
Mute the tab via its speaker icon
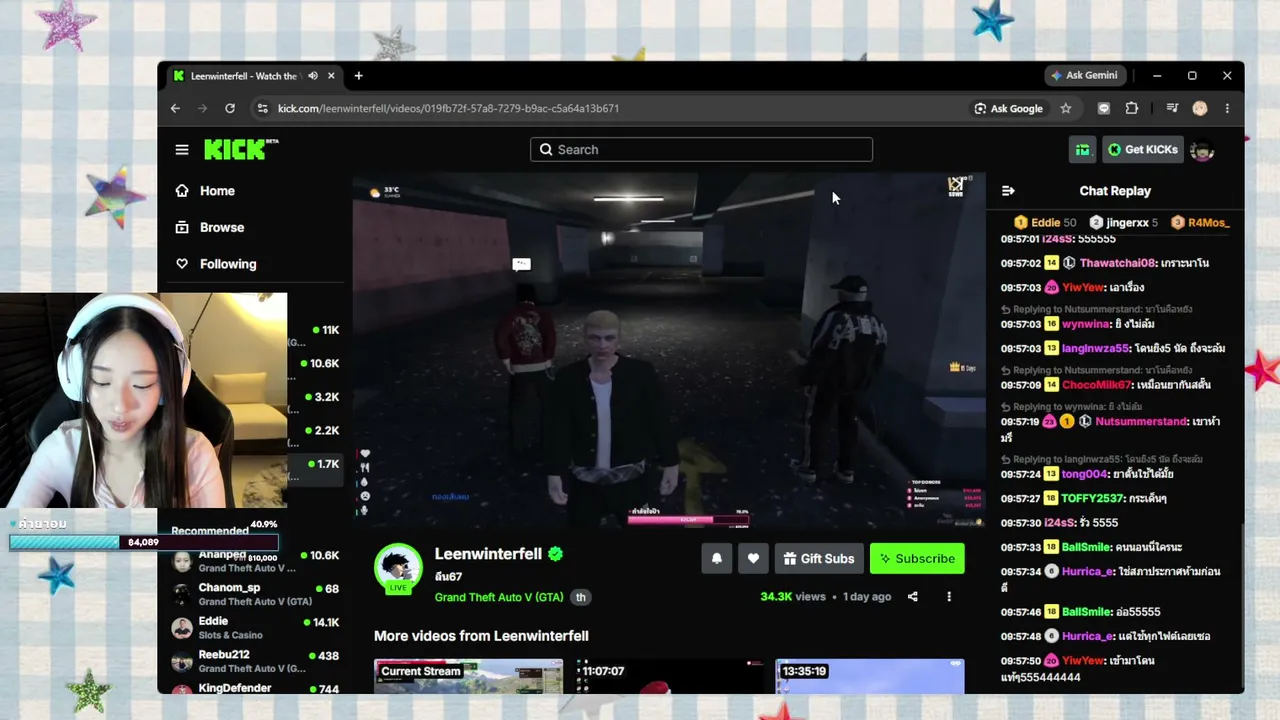pyautogui.click(x=313, y=76)
